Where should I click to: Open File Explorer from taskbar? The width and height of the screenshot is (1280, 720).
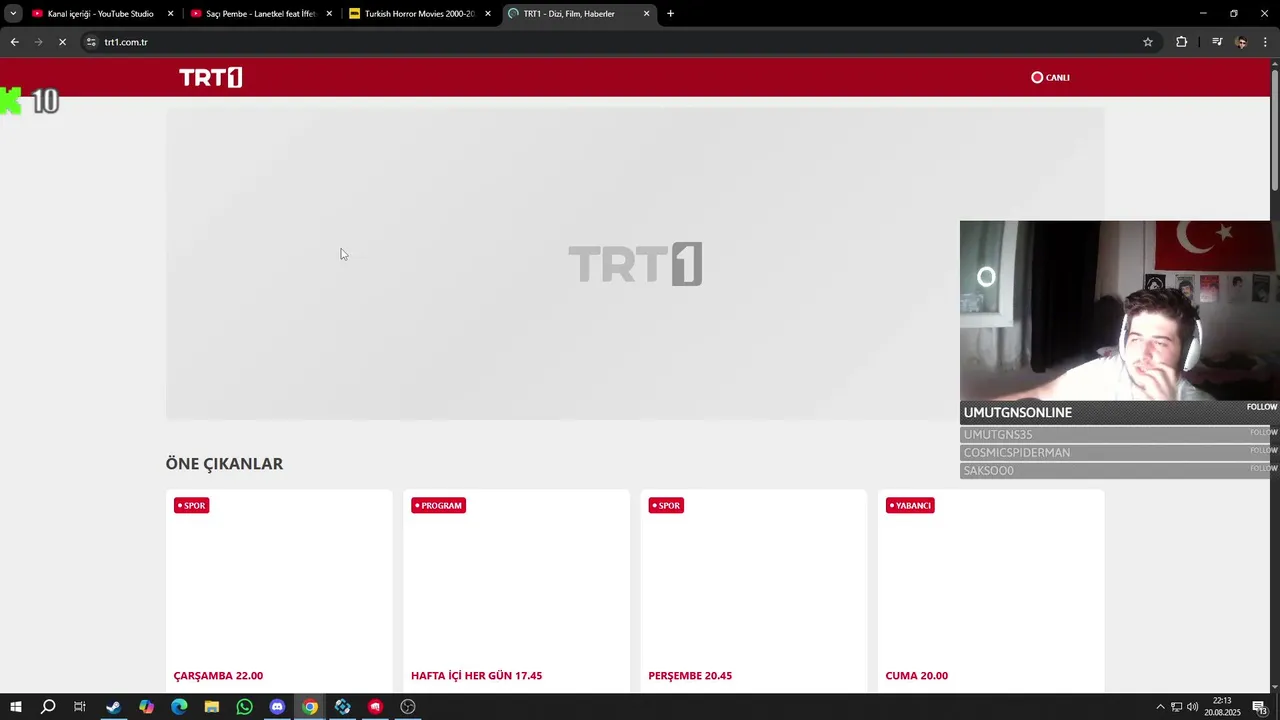coord(212,707)
